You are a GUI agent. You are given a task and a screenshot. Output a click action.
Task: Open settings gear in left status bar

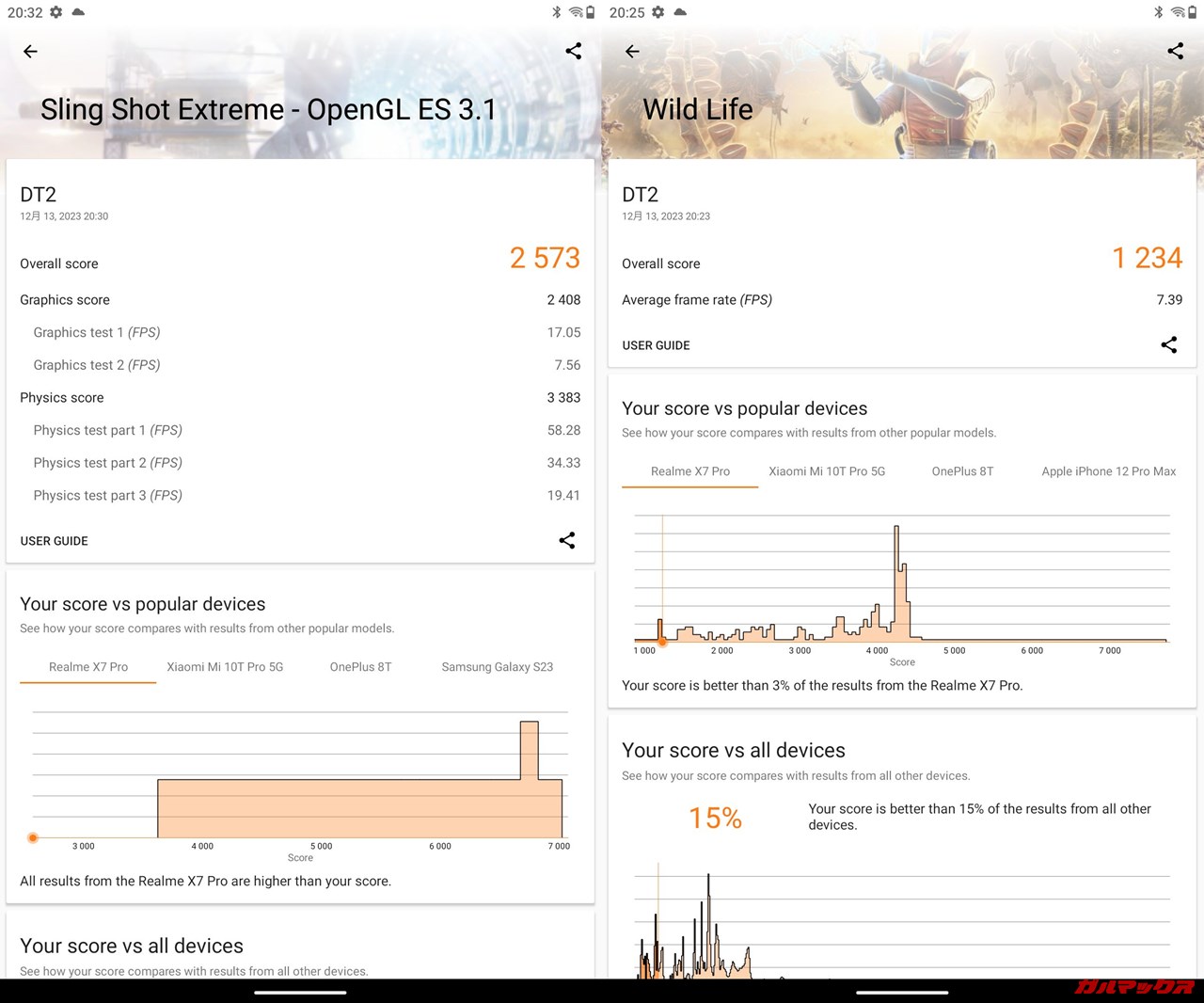[56, 12]
